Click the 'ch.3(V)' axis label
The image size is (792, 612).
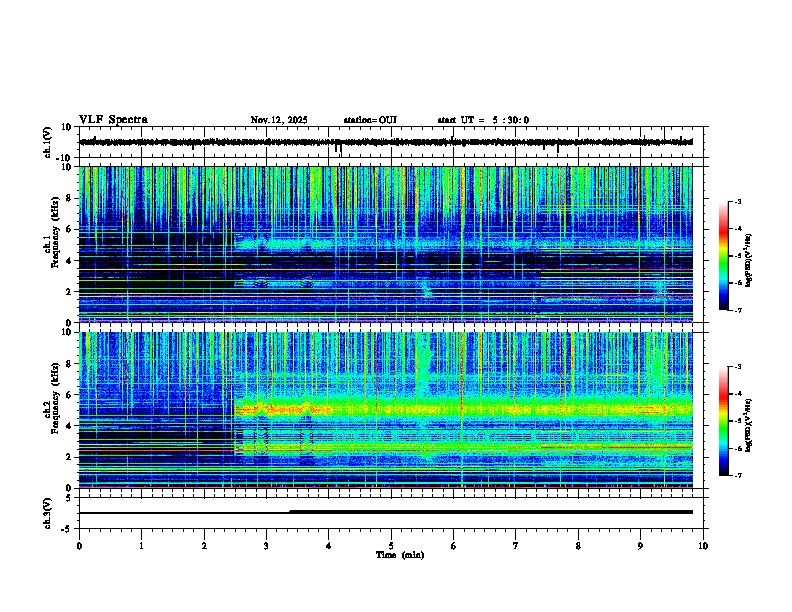click(48, 513)
